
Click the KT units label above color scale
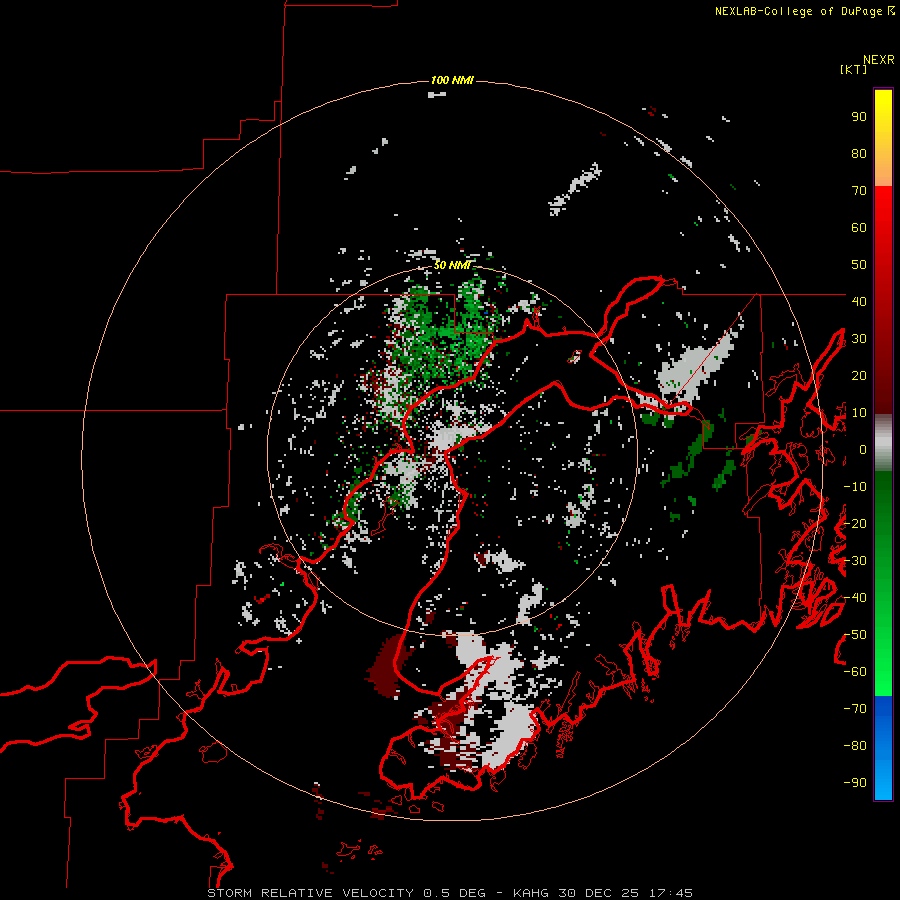point(854,69)
